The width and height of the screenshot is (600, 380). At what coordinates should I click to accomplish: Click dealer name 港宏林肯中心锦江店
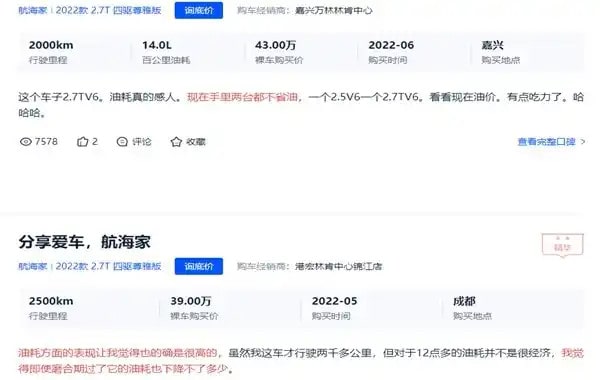point(339,266)
